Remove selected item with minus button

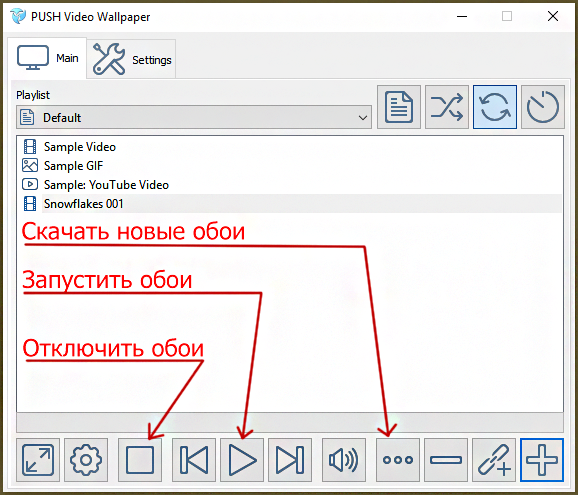[446, 460]
